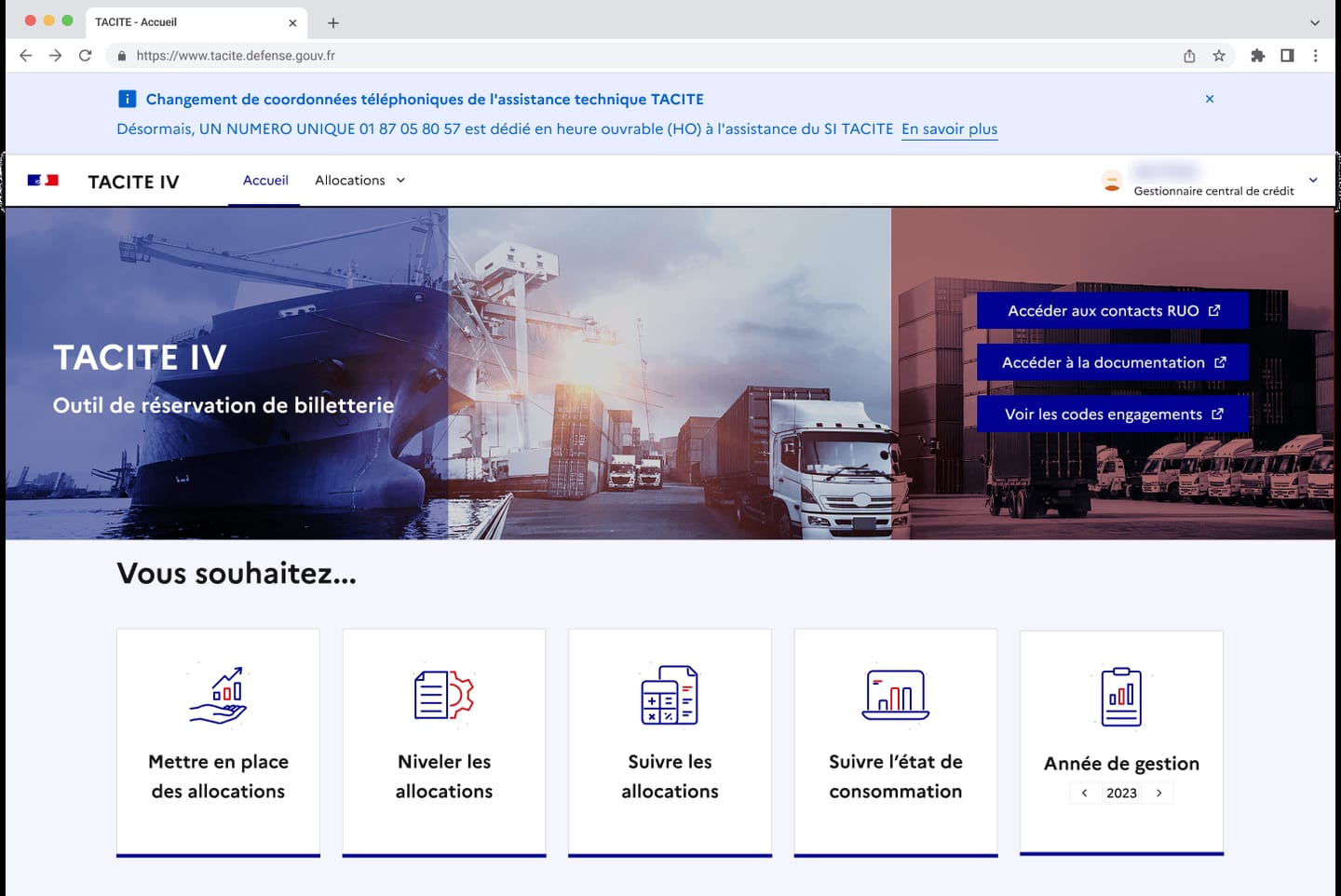This screenshot has width=1341, height=896.
Task: Click the site lock icon in address bar
Action: coord(121,56)
